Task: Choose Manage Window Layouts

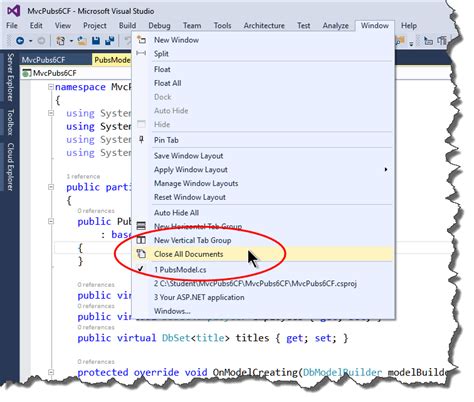Action: 263,183
